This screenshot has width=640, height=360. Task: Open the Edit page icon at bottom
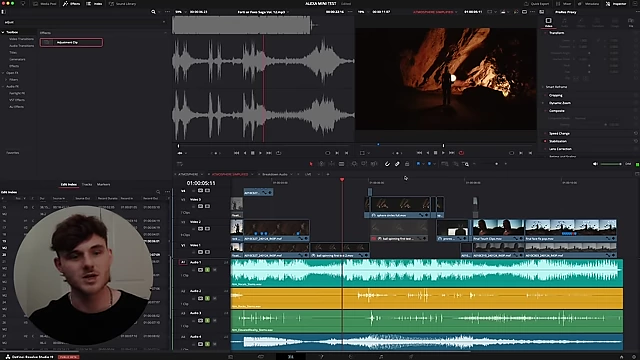click(x=291, y=357)
